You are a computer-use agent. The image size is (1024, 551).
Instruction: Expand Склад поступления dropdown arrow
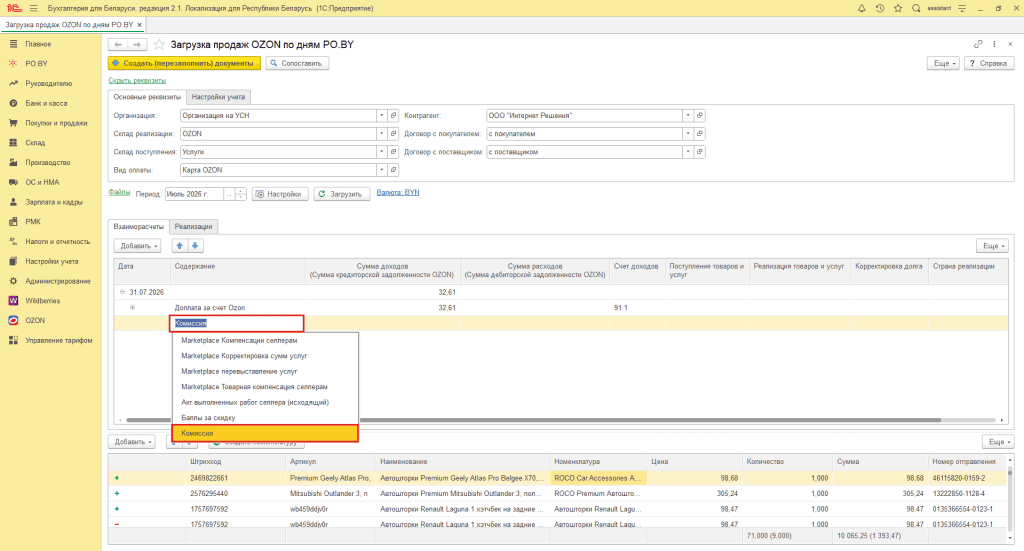tap(381, 151)
